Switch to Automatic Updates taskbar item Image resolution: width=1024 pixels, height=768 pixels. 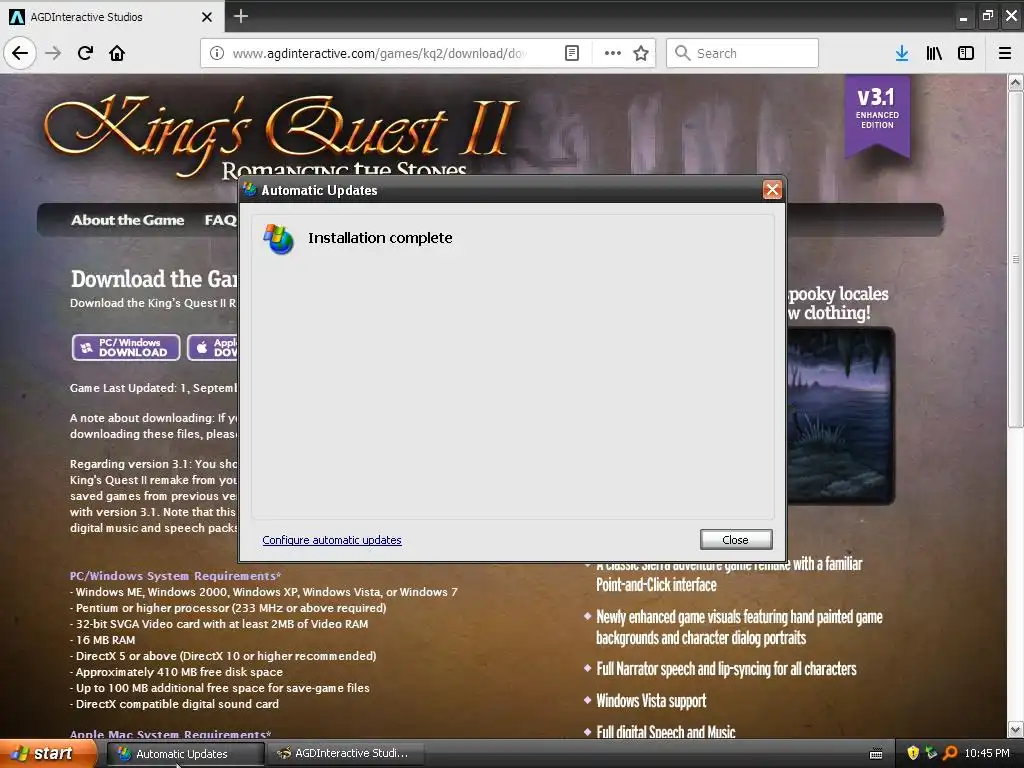click(185, 754)
